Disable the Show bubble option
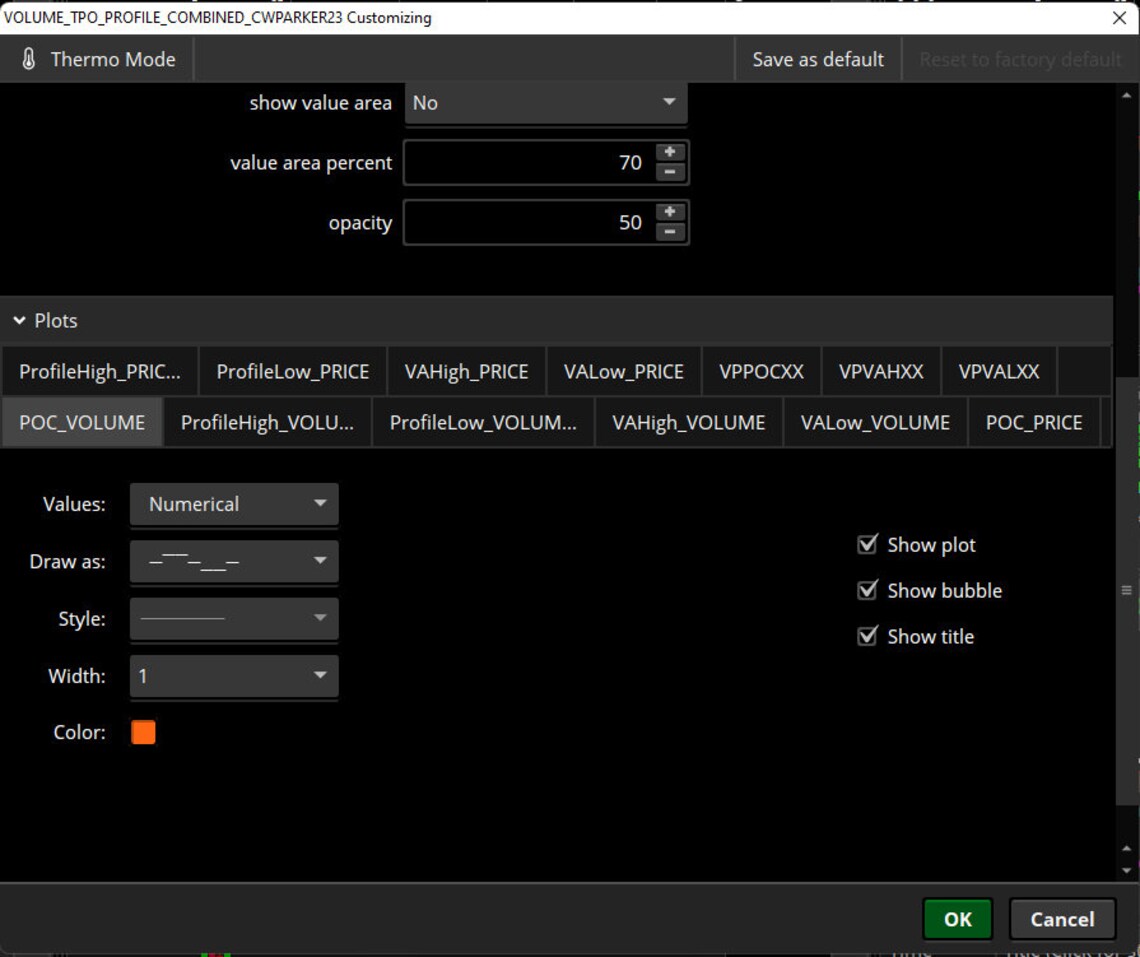The width and height of the screenshot is (1140, 957). (866, 590)
